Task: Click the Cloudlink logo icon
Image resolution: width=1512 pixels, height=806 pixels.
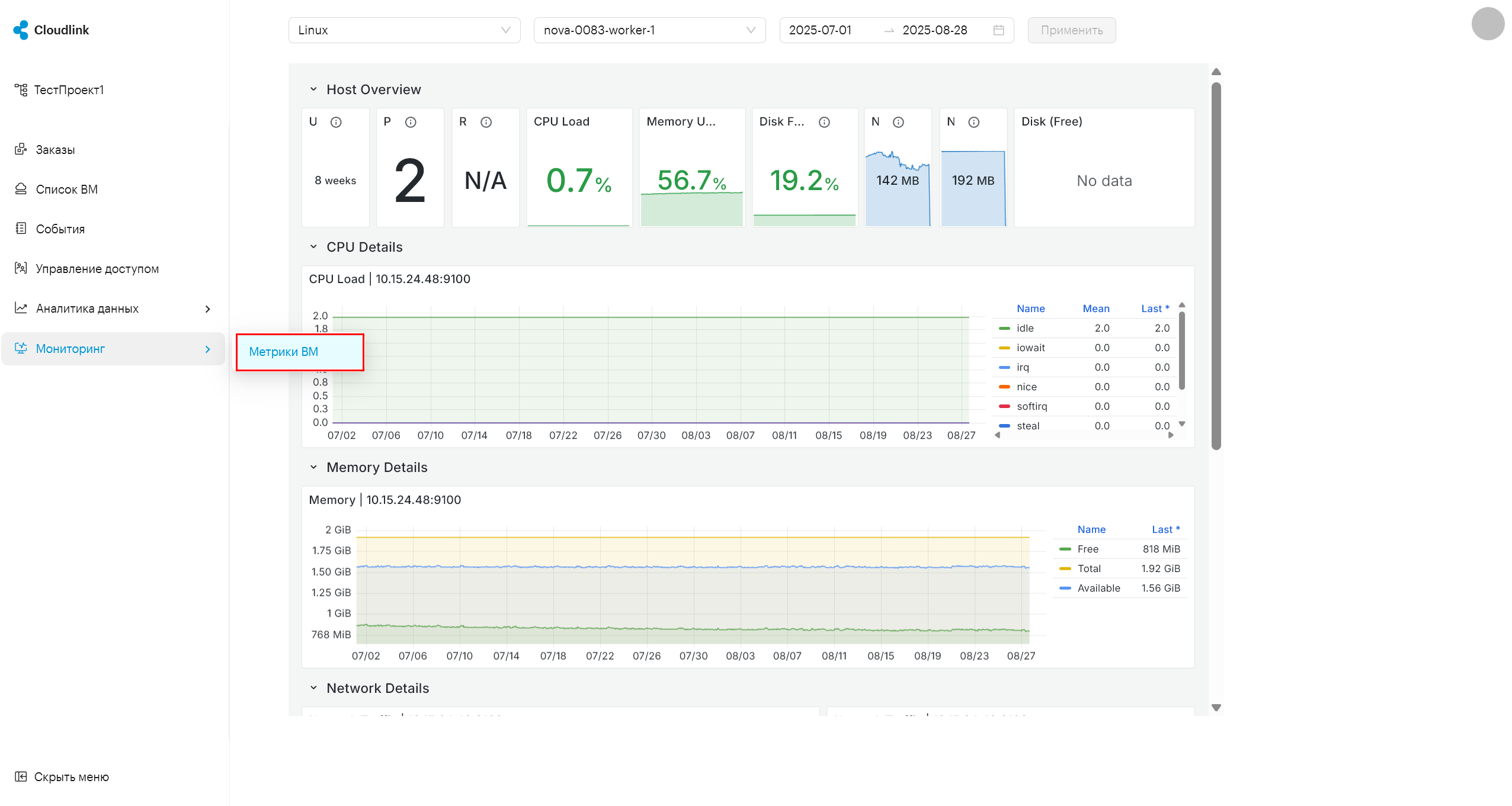Action: [21, 30]
